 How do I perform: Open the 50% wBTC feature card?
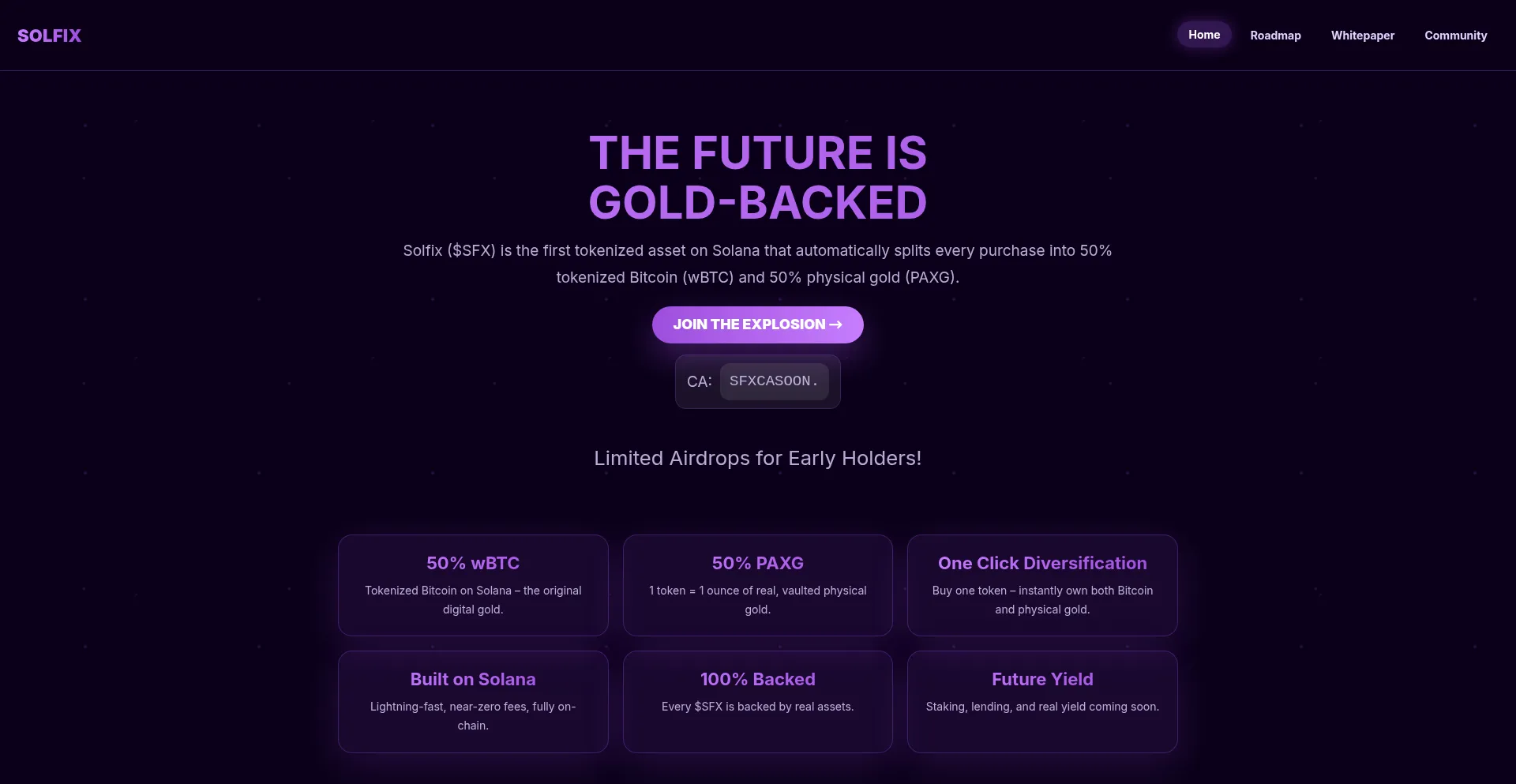pos(472,585)
